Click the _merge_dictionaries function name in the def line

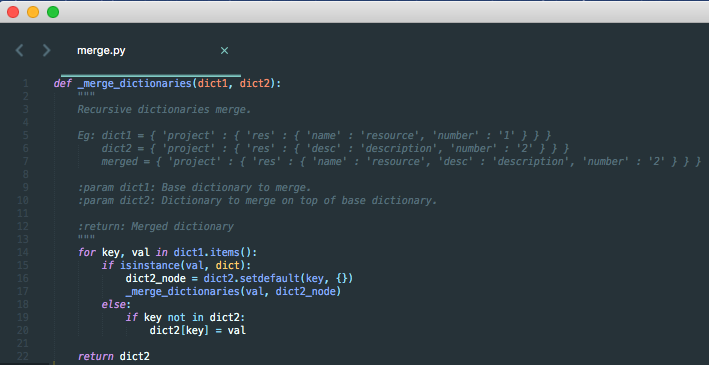click(x=135, y=84)
